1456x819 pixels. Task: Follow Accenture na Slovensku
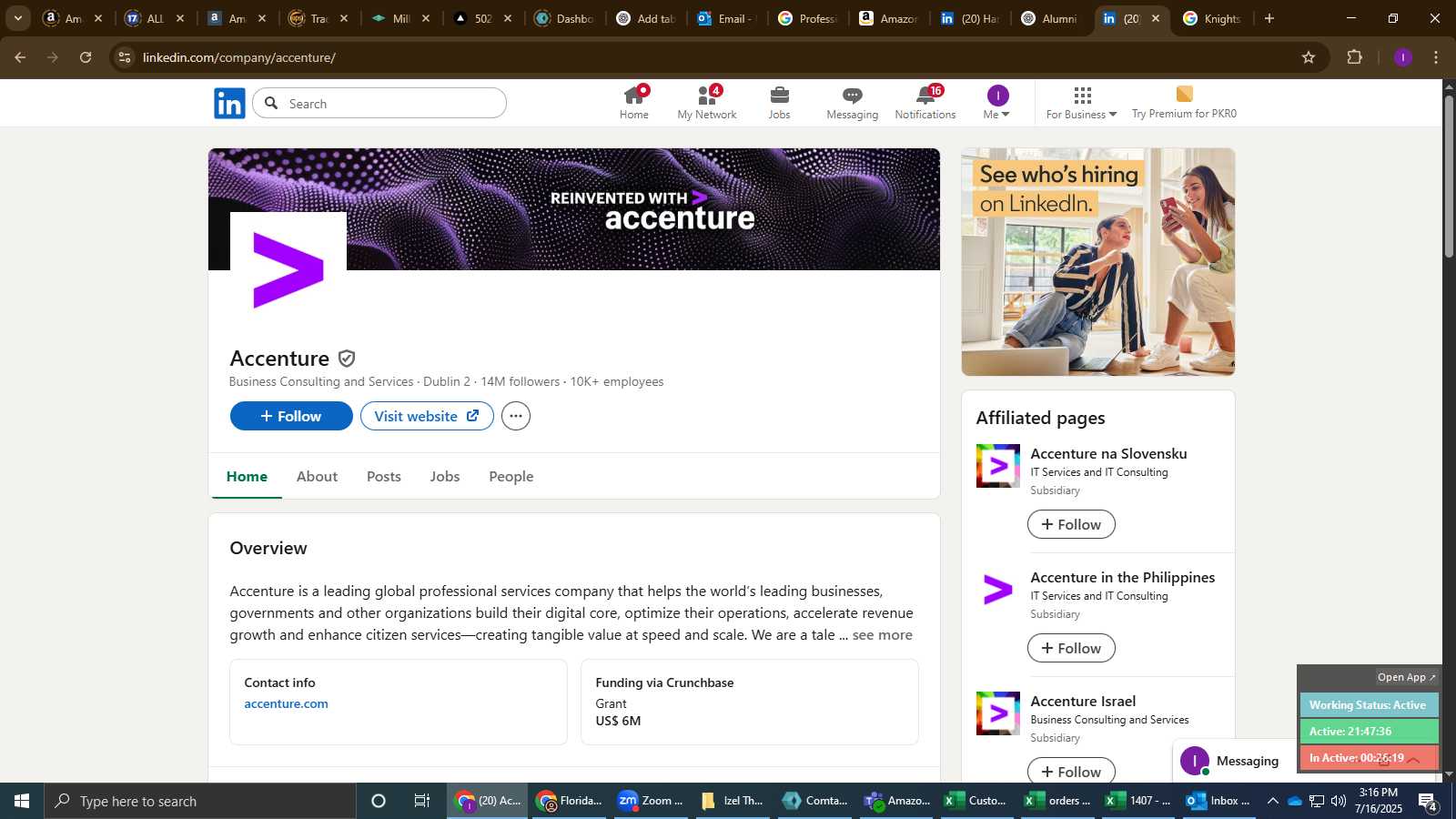1071,524
